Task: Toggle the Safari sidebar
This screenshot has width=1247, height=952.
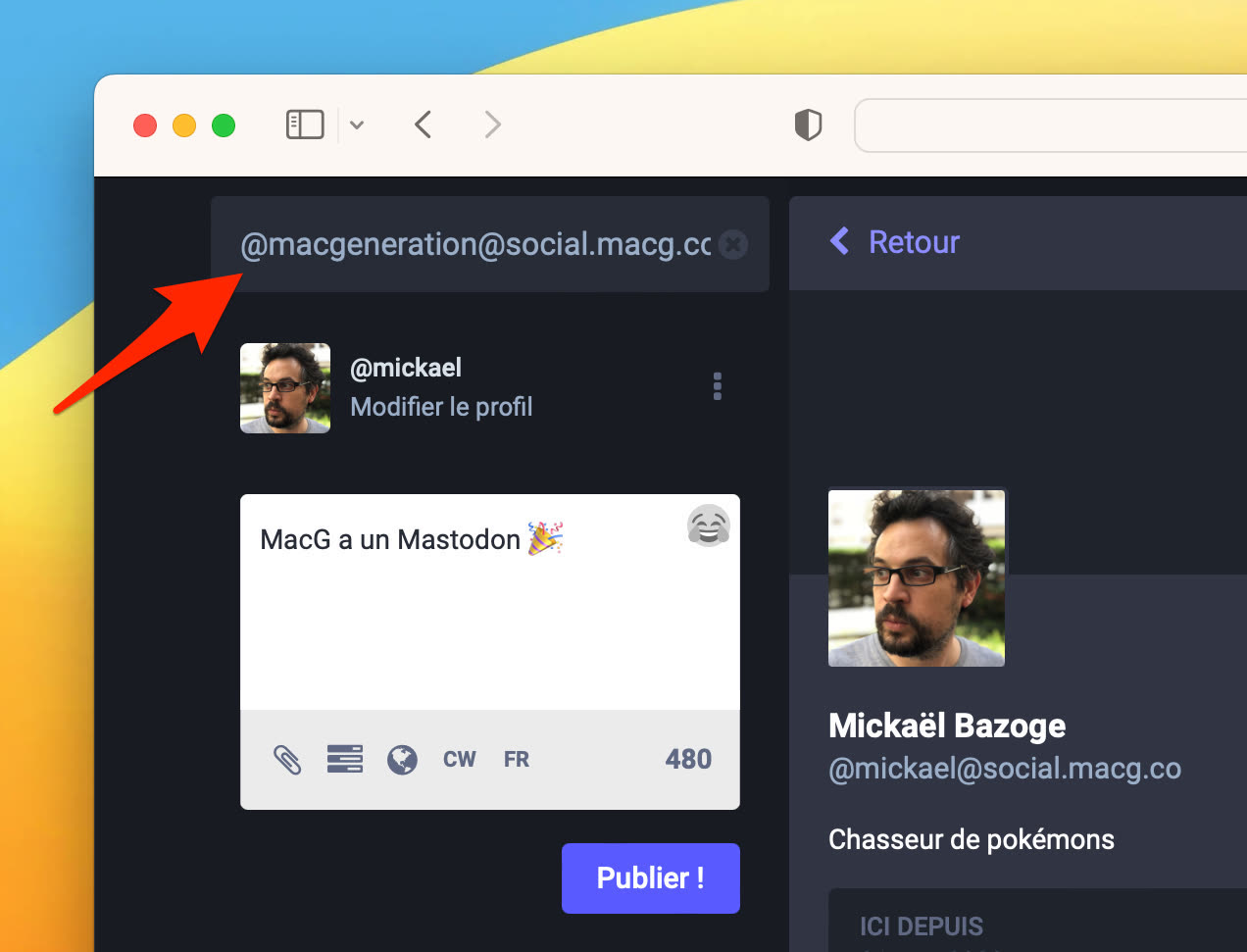Action: coord(305,125)
